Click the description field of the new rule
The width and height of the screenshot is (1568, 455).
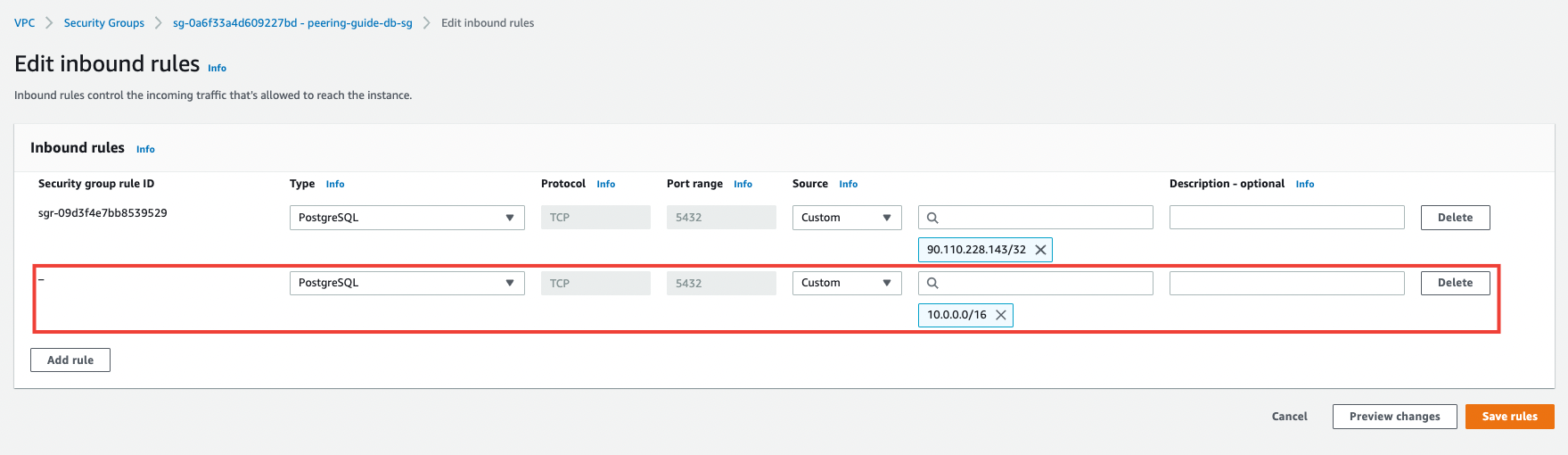pyautogui.click(x=1287, y=283)
